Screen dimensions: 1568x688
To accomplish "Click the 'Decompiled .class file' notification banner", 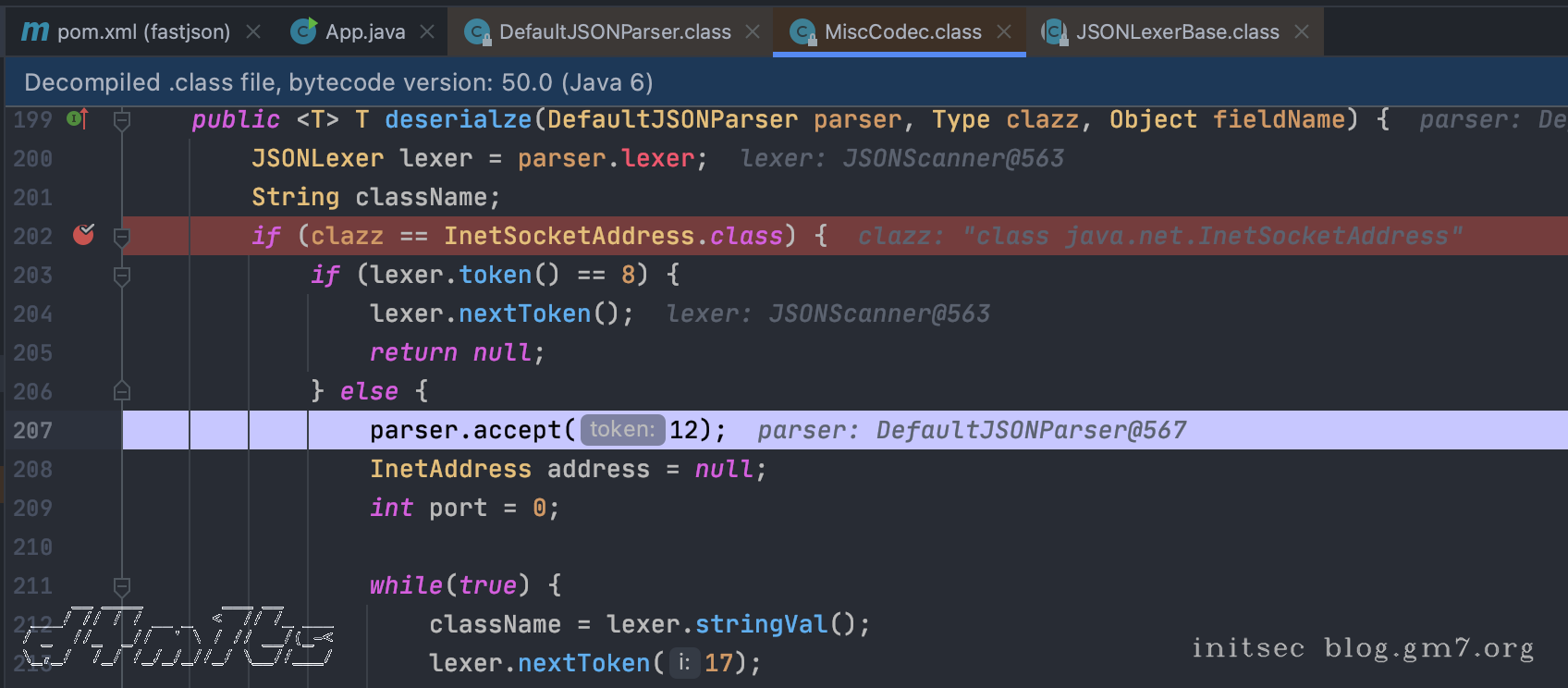I will (x=338, y=82).
